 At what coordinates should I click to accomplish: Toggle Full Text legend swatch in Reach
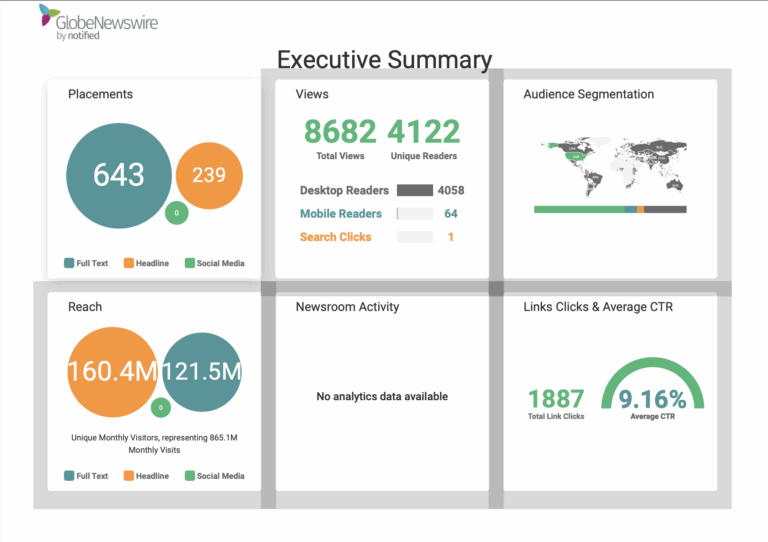(x=69, y=476)
